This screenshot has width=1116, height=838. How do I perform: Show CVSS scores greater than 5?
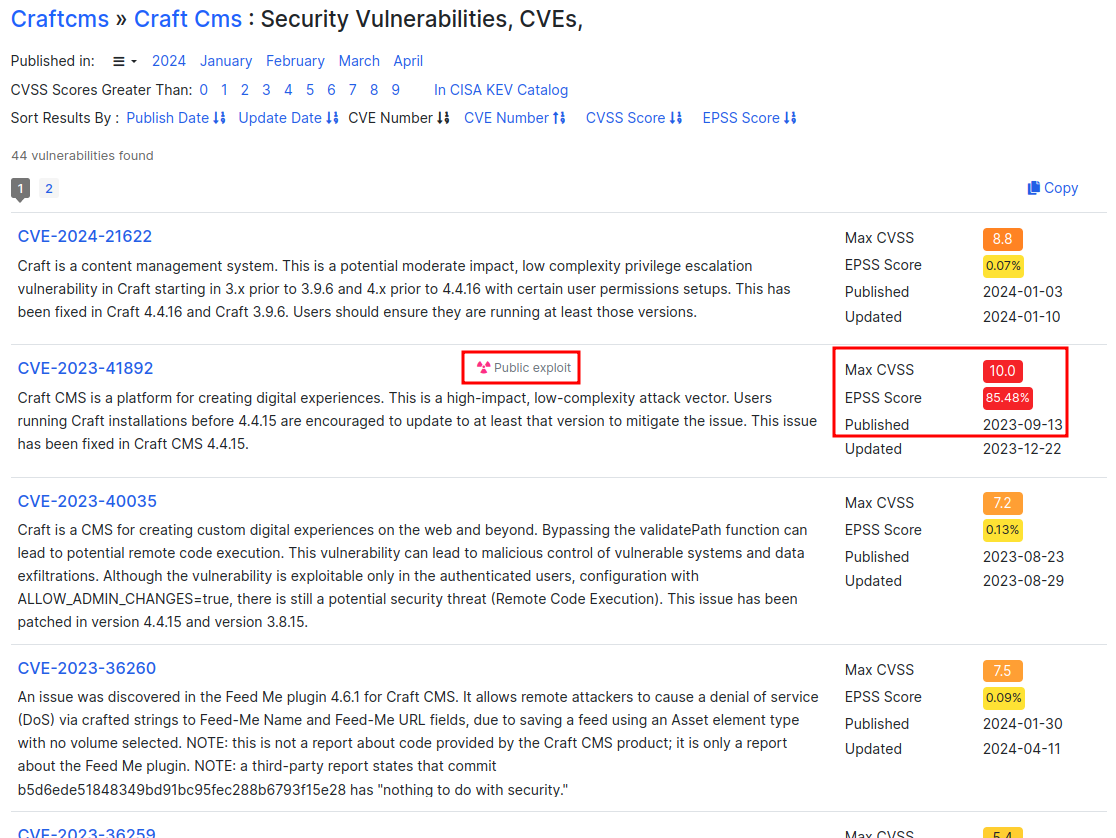click(310, 90)
